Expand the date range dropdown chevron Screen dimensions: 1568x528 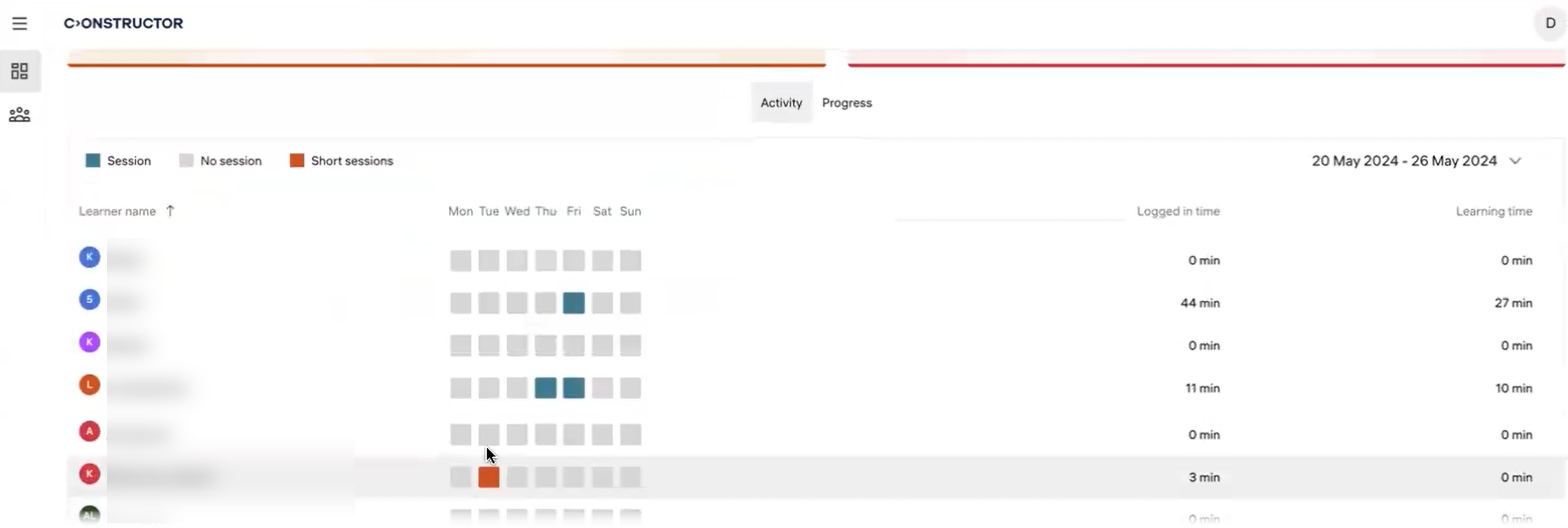click(x=1515, y=162)
